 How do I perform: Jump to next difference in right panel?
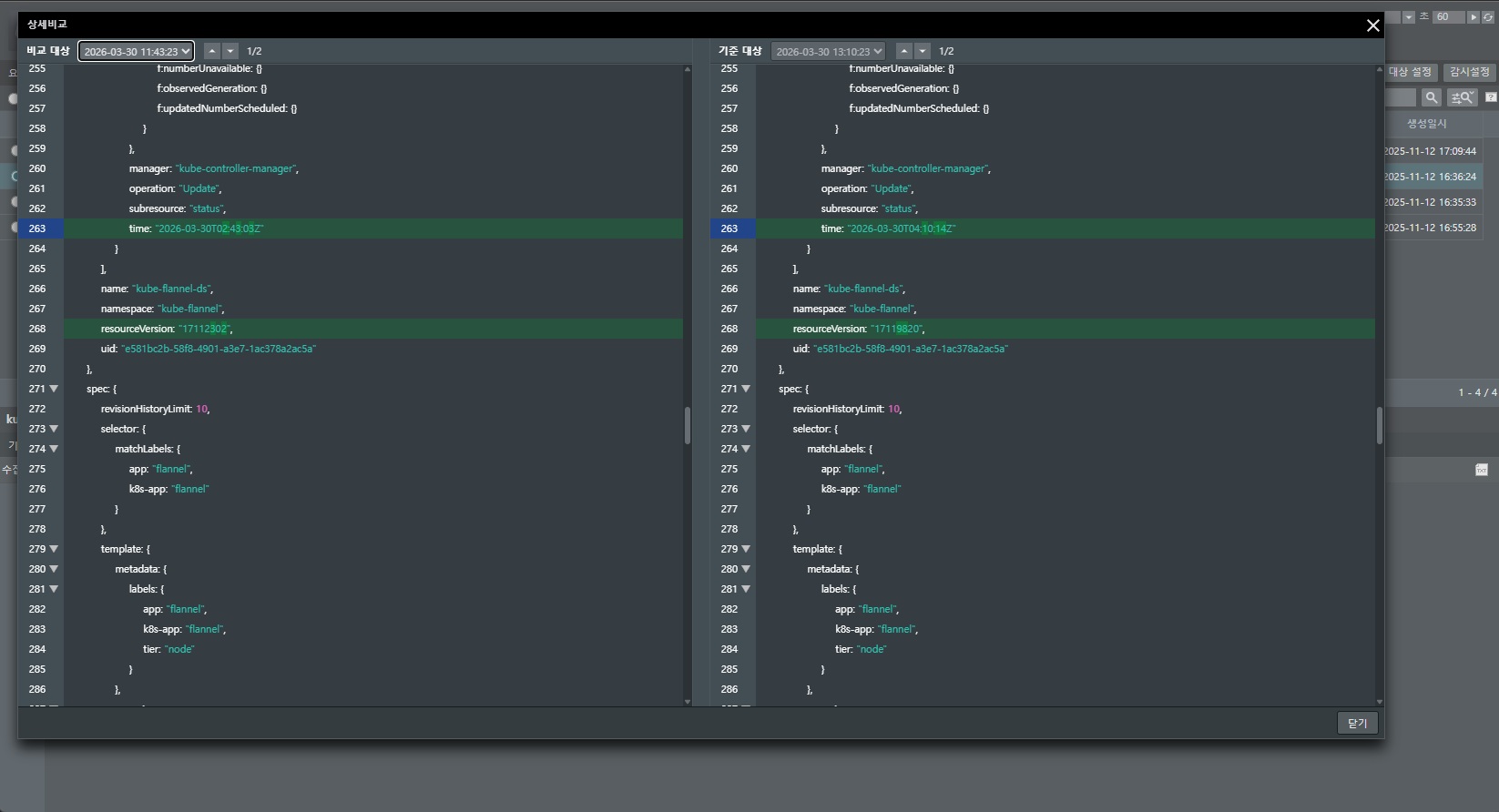click(x=923, y=51)
